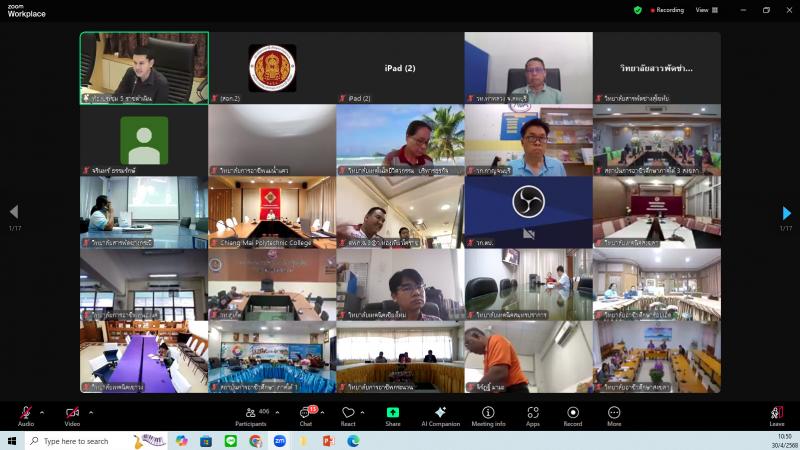
Task: Select the active speaker video tile with green border
Action: coord(144,68)
